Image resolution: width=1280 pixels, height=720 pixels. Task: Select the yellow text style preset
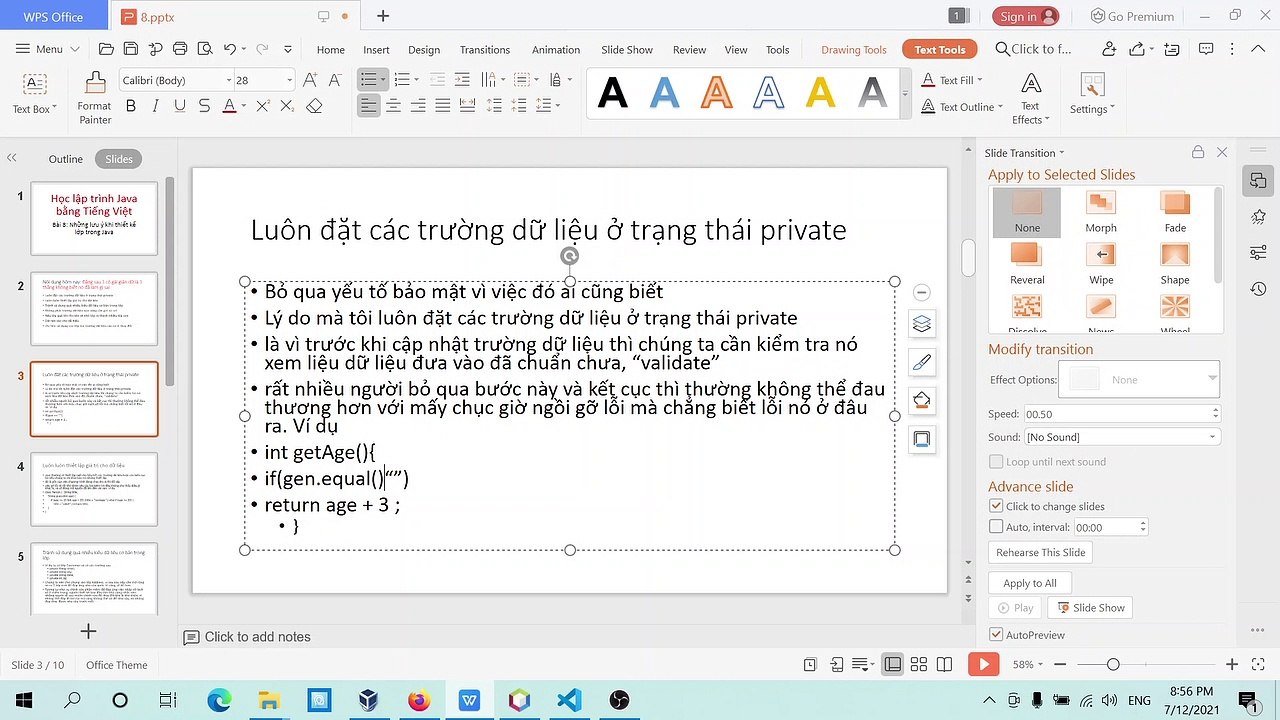pyautogui.click(x=821, y=93)
